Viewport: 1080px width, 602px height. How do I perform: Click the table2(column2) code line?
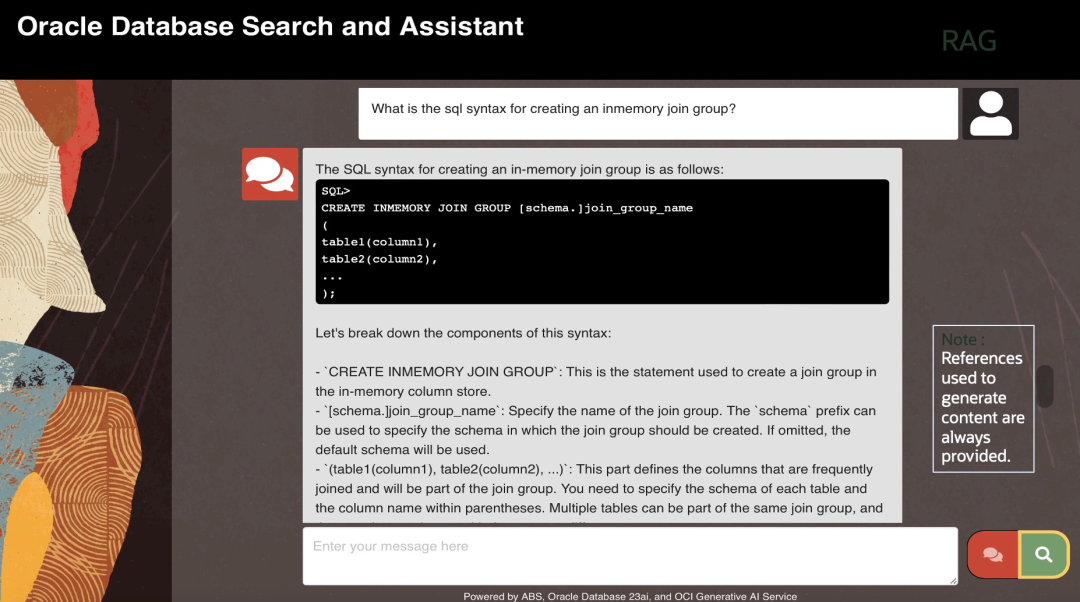[x=379, y=259]
